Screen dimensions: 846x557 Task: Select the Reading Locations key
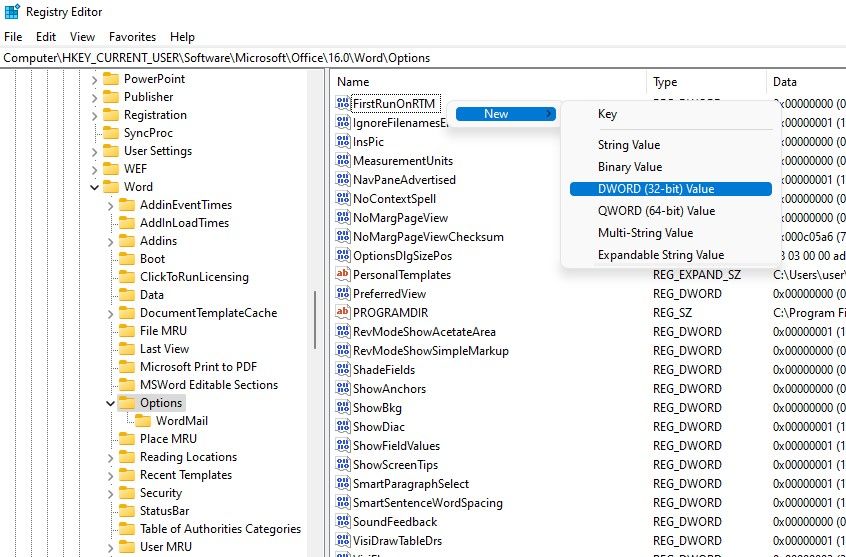pyautogui.click(x=188, y=457)
